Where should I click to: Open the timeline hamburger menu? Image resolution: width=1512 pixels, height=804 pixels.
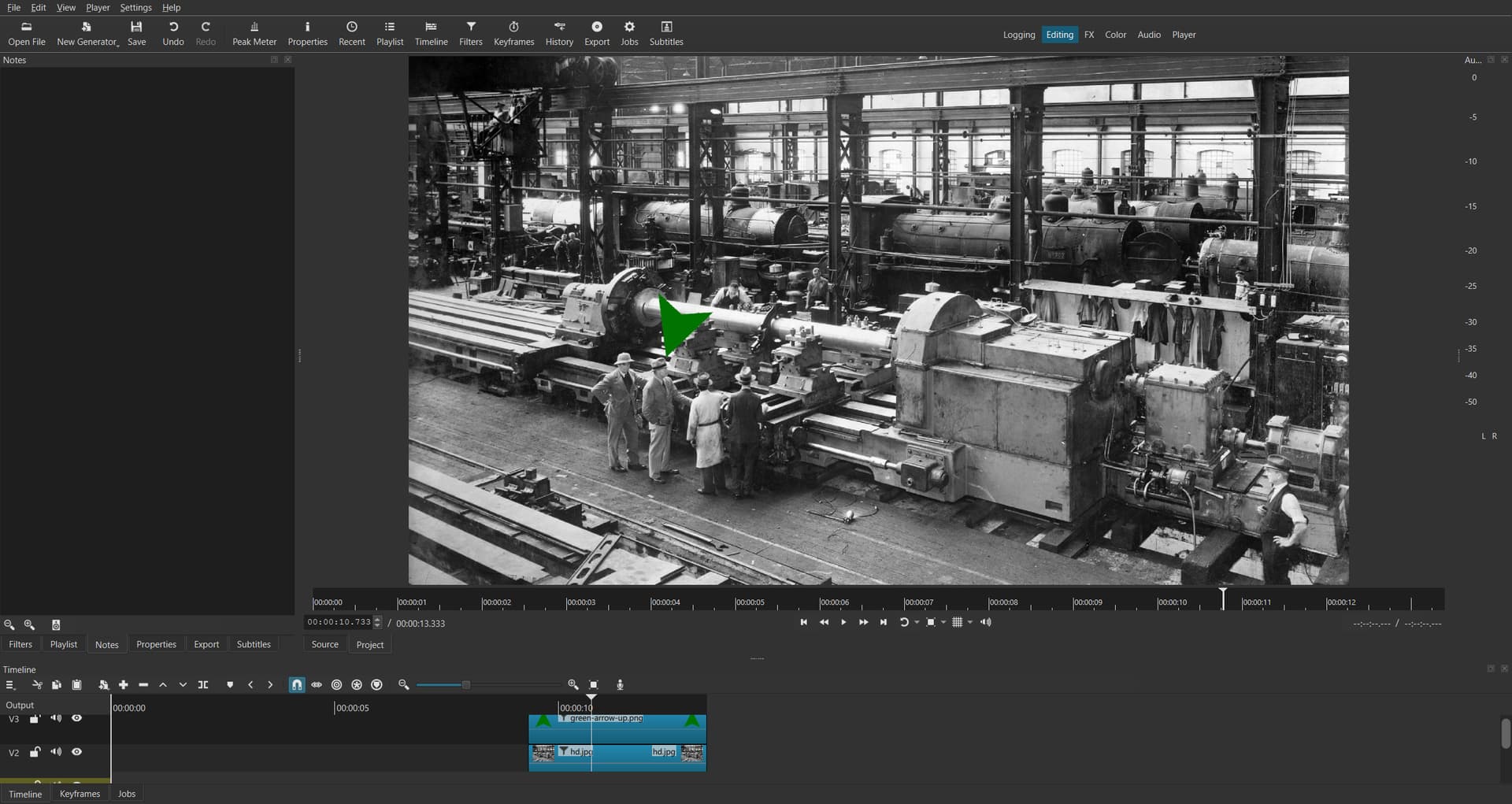coord(10,685)
